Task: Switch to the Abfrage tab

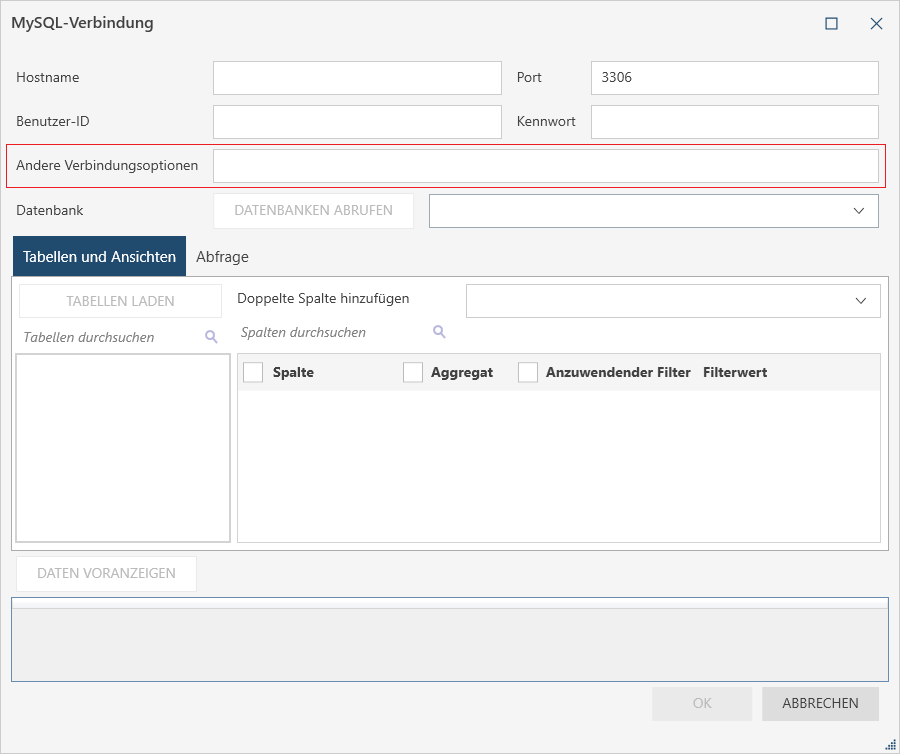Action: click(x=222, y=257)
